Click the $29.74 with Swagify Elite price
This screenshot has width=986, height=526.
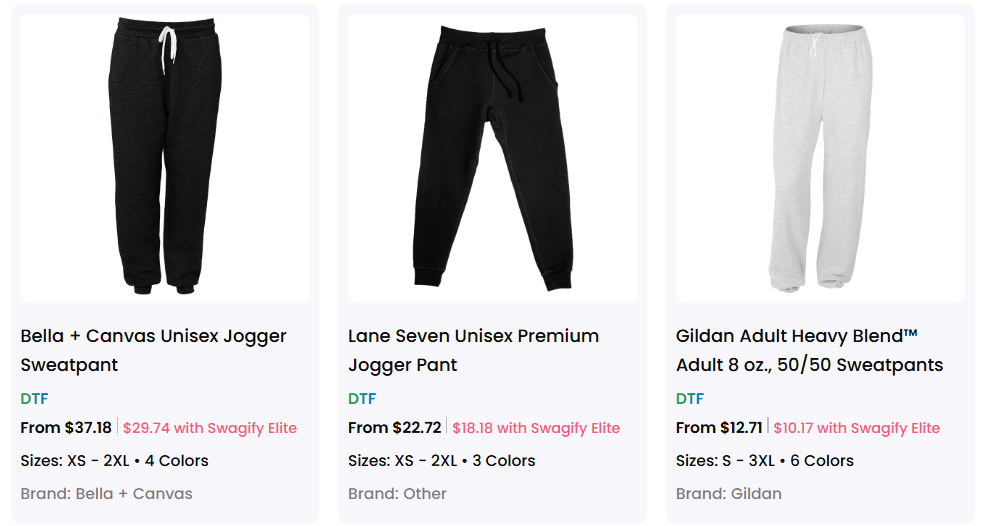(210, 428)
